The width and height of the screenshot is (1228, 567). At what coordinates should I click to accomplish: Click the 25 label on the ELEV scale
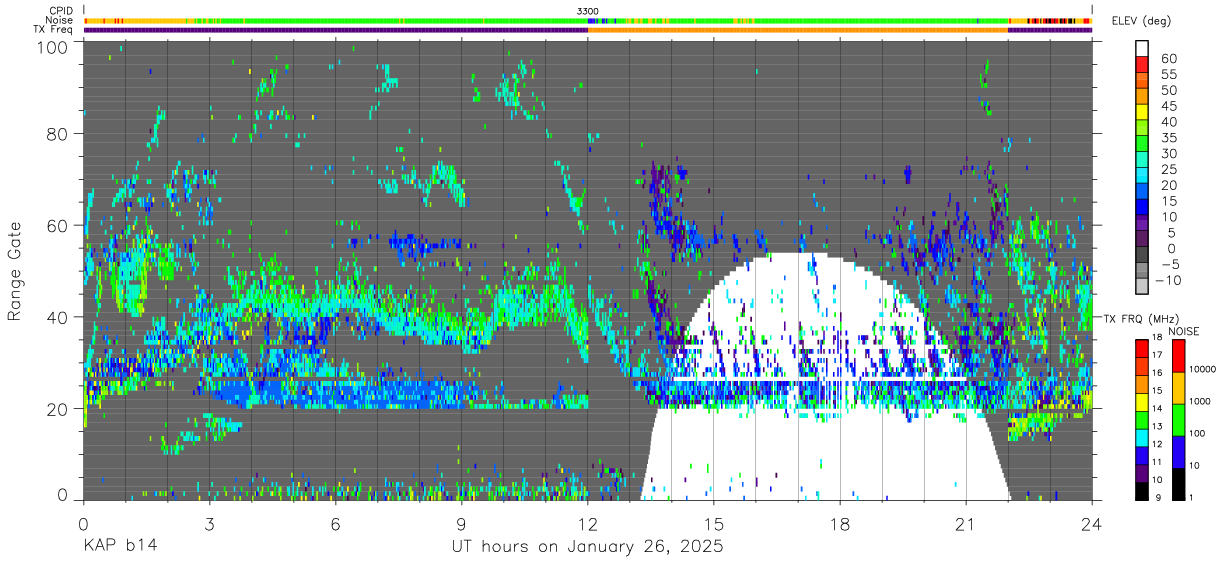click(1169, 169)
